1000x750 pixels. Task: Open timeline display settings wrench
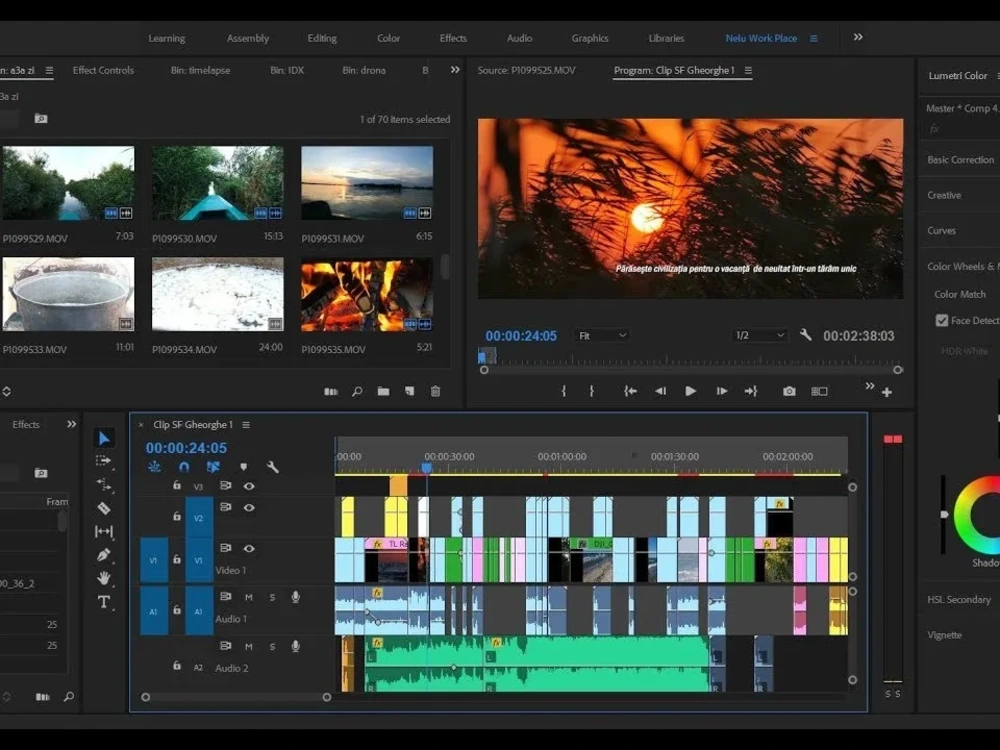(x=273, y=467)
